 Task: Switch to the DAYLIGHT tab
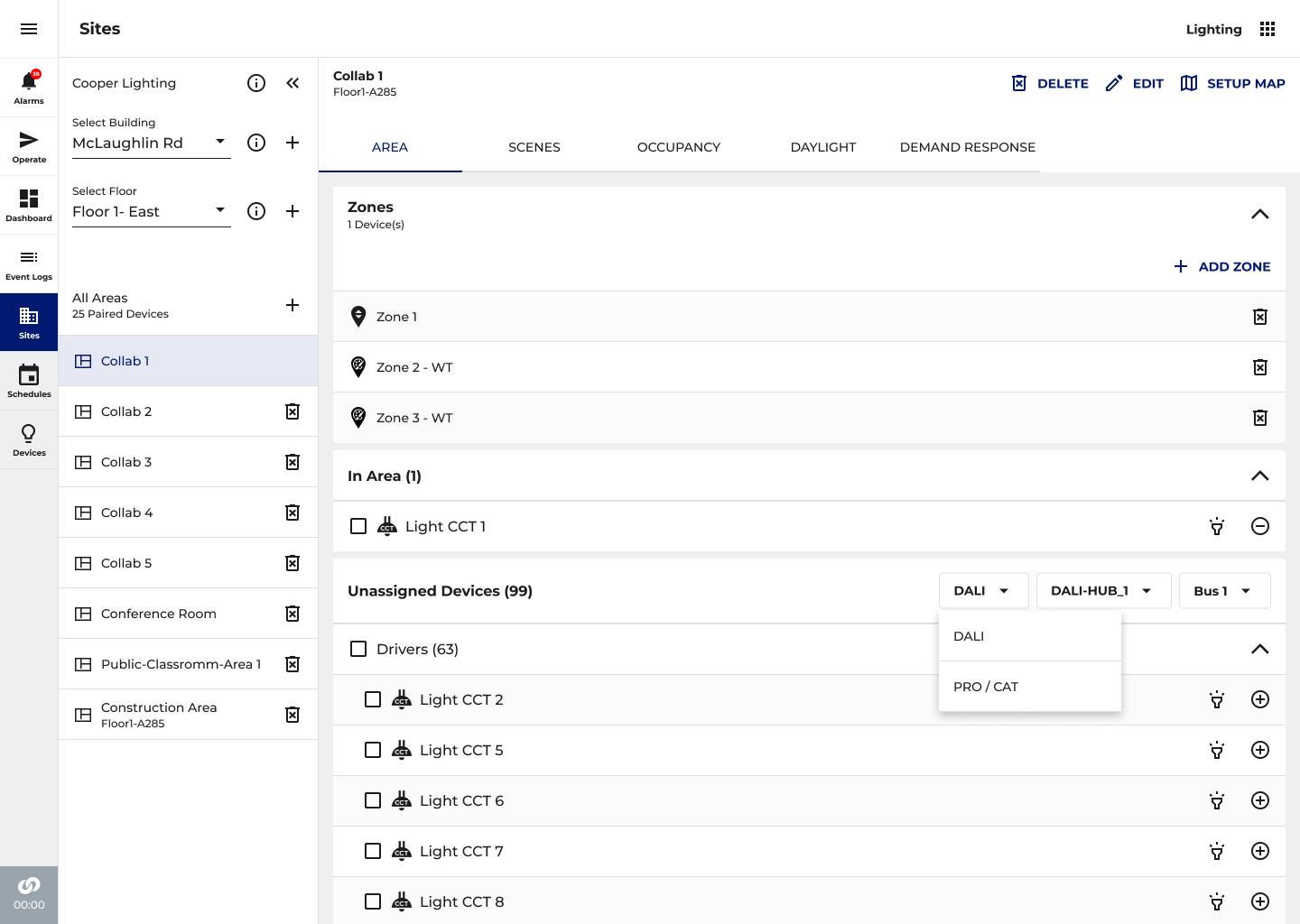823,147
